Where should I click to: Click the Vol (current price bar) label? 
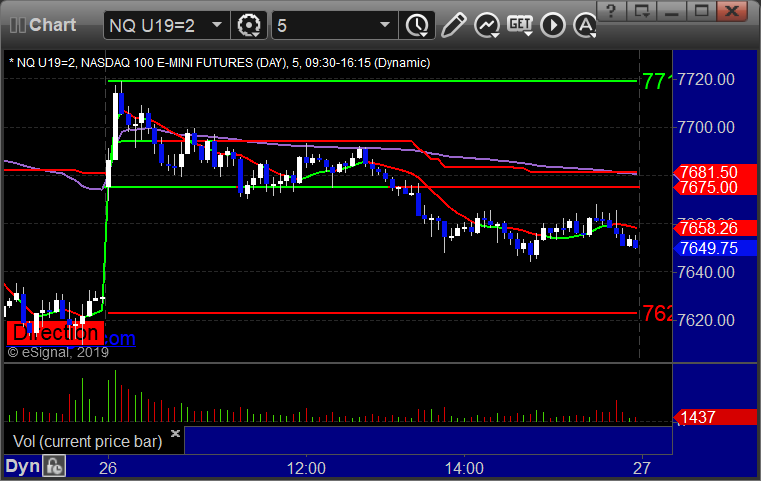[x=87, y=441]
